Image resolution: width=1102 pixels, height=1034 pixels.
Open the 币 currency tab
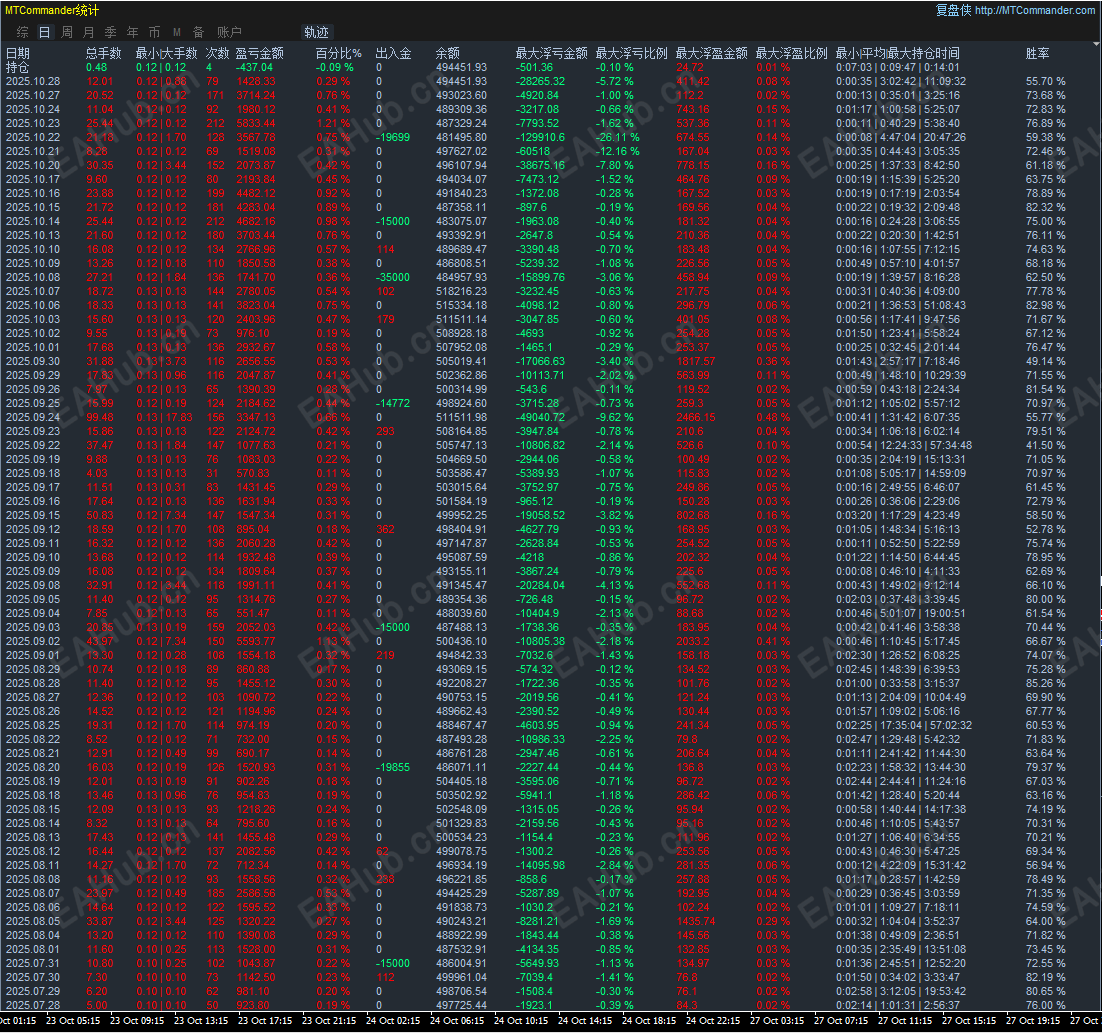pyautogui.click(x=155, y=32)
